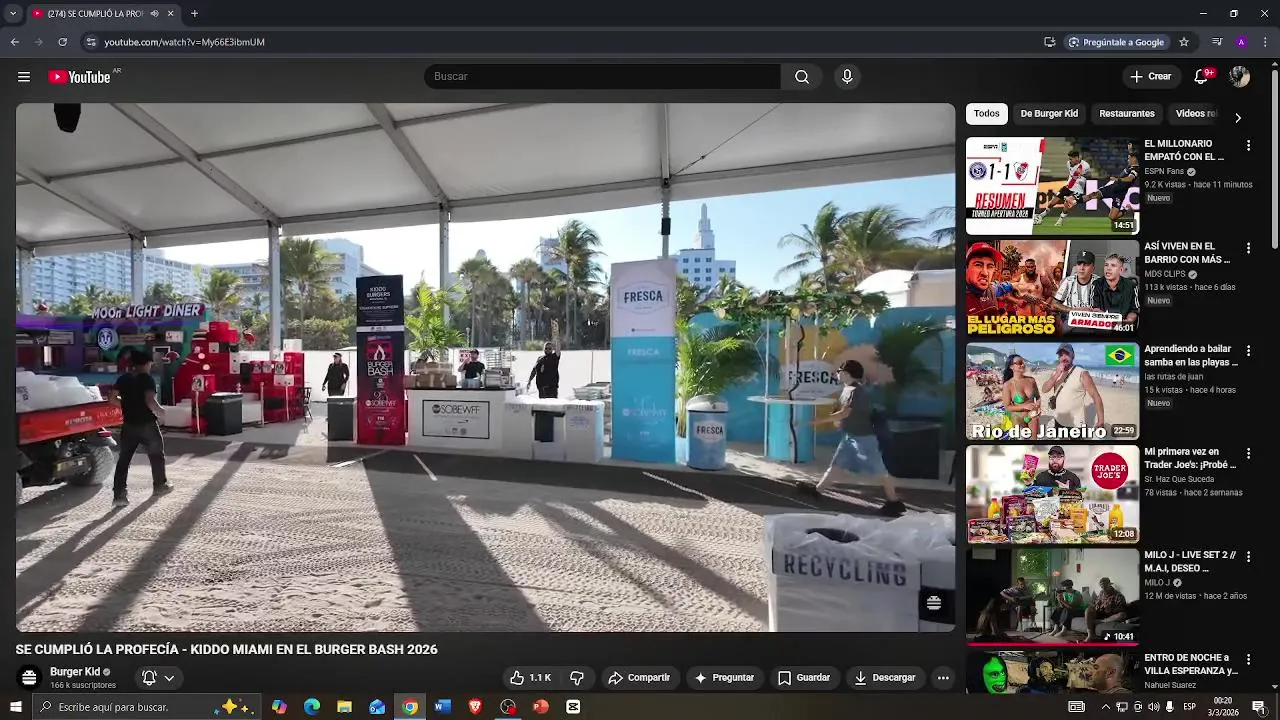Click the page vertical scrollbar
Viewport: 1280px width, 720px height.
pos(1274,160)
